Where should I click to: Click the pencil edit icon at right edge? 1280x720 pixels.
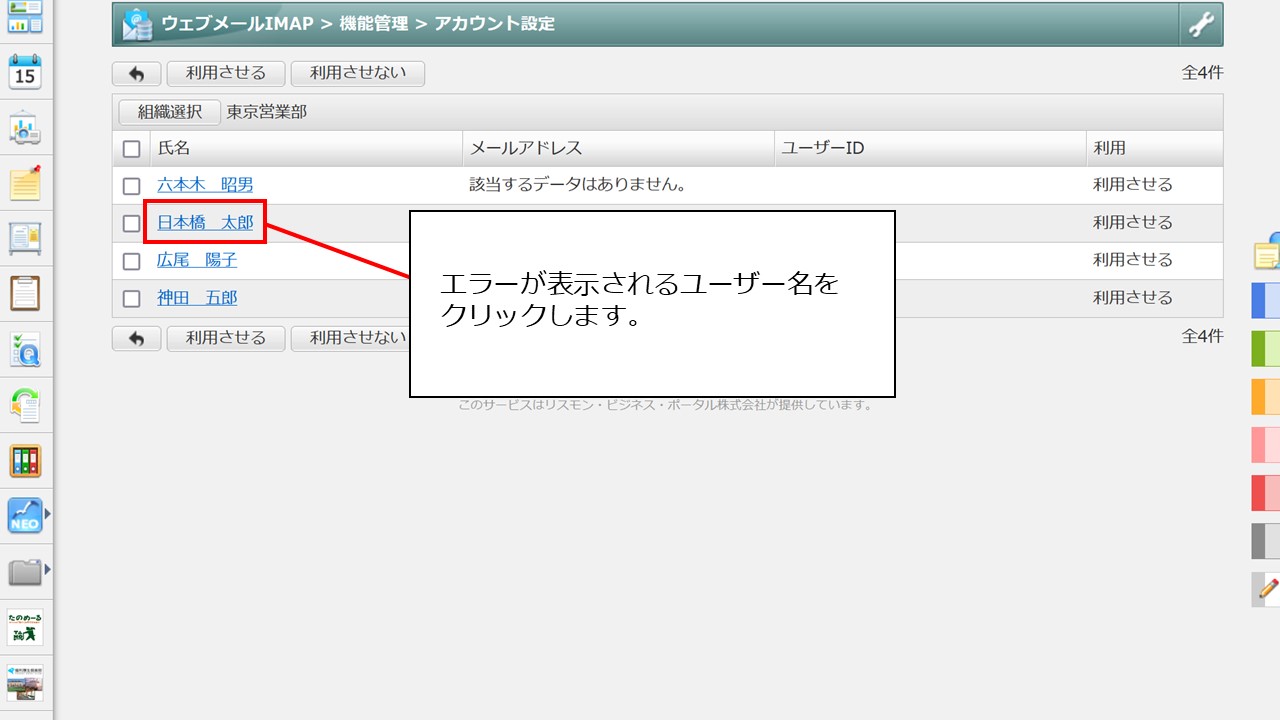click(1267, 589)
